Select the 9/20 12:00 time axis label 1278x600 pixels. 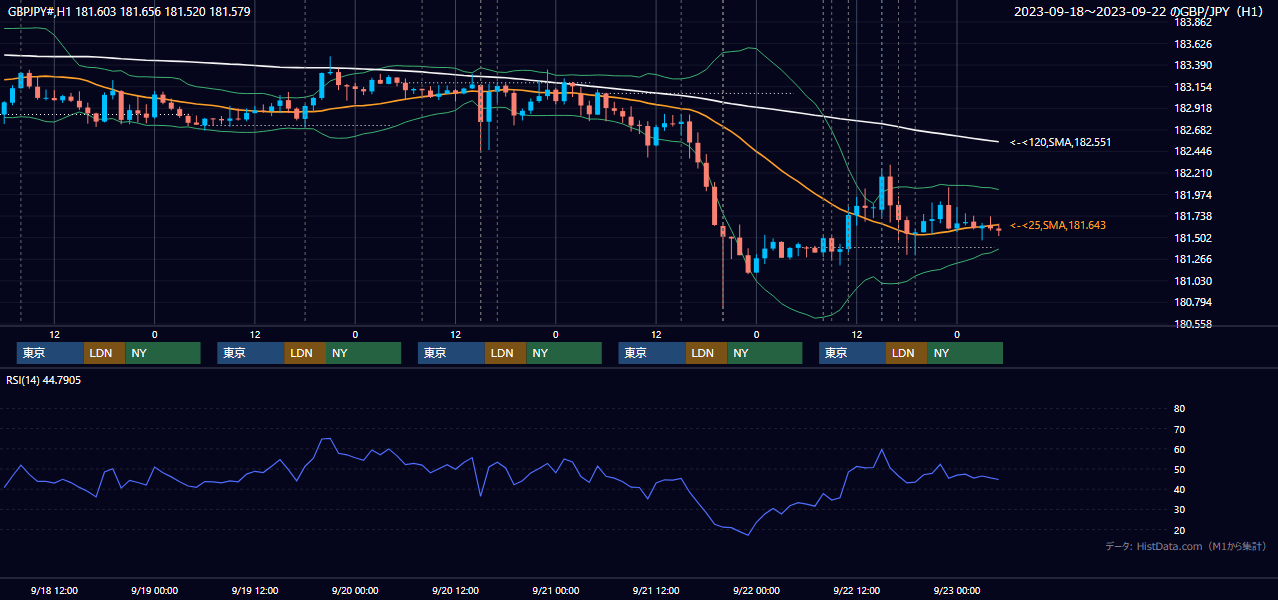(x=455, y=590)
